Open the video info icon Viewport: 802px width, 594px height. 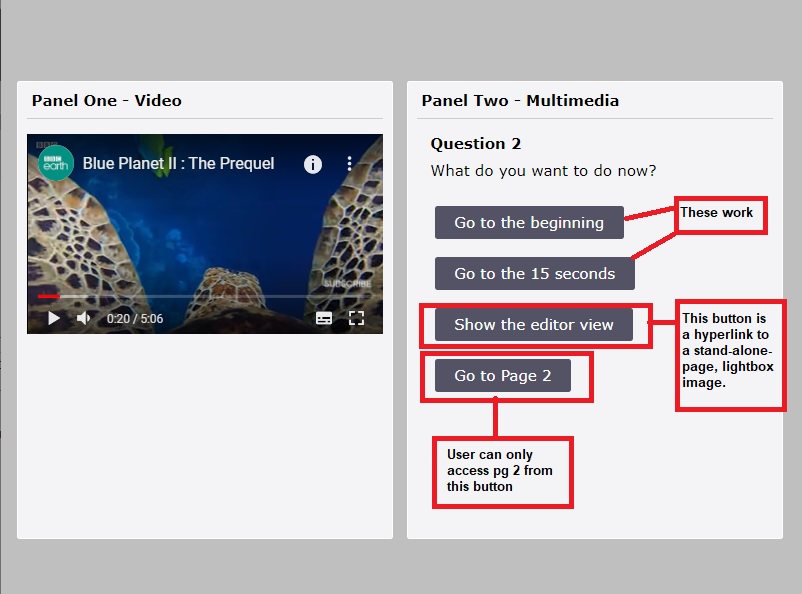pyautogui.click(x=313, y=164)
